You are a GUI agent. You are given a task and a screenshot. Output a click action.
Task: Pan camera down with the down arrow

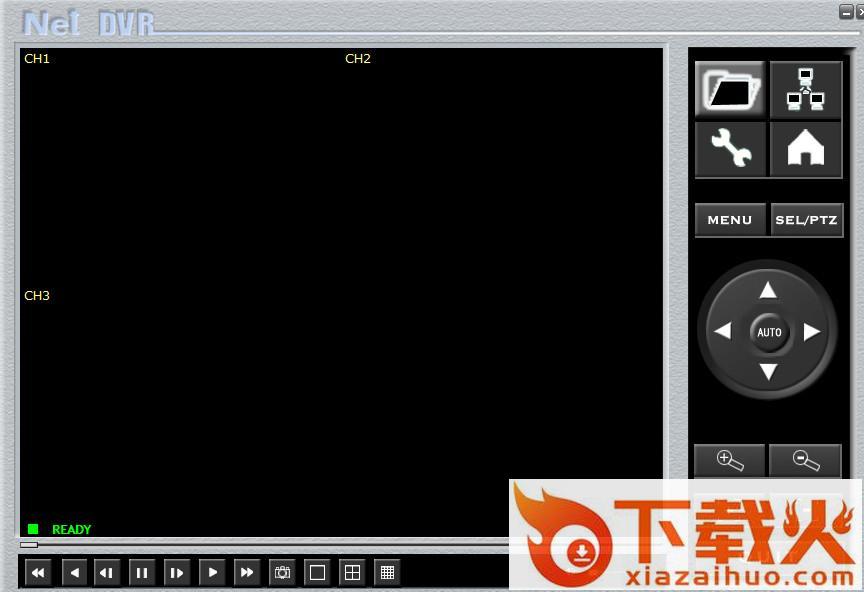pos(768,372)
